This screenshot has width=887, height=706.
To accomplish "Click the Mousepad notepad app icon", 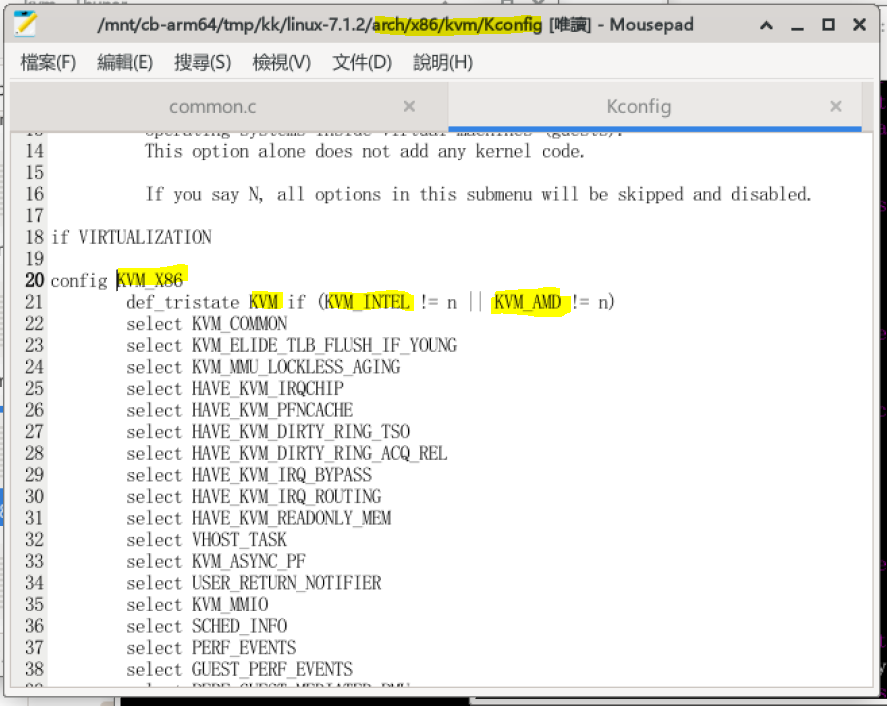I will [25, 24].
